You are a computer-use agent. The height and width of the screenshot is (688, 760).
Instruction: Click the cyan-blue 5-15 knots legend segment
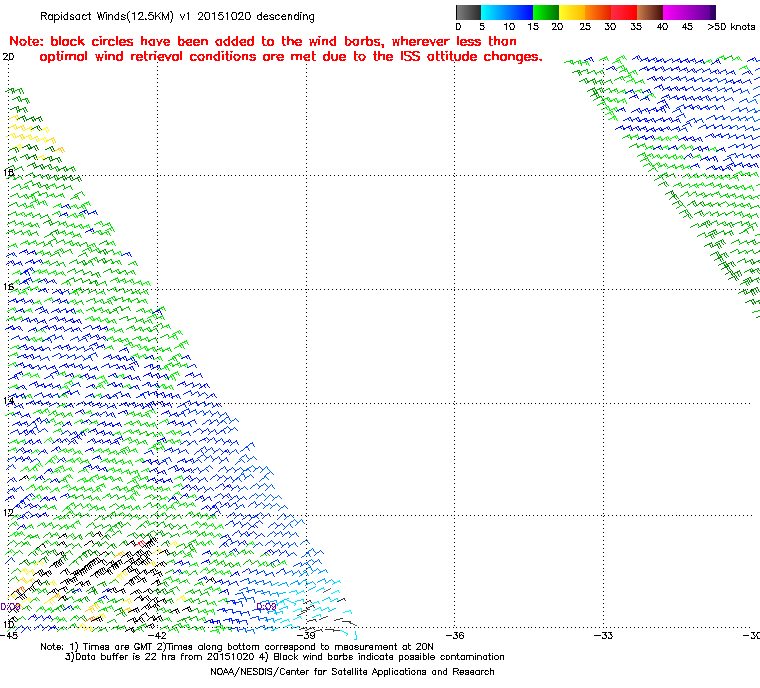point(507,12)
